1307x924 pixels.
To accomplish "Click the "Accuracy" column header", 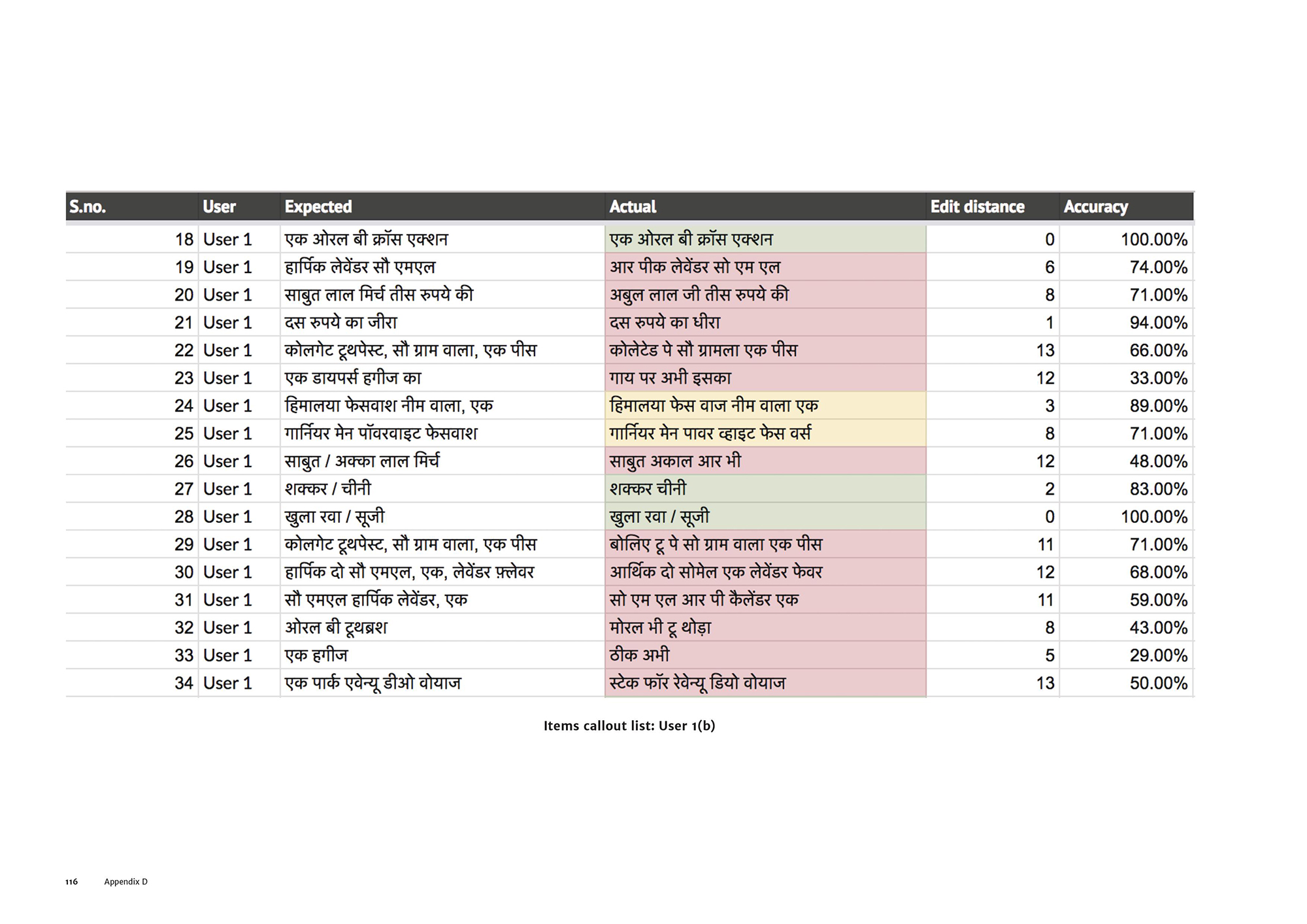I will [1095, 207].
